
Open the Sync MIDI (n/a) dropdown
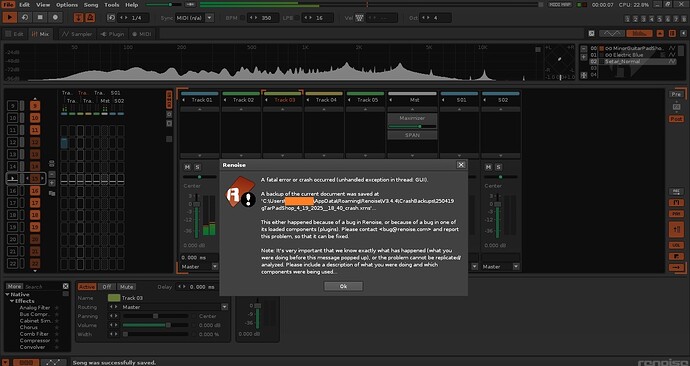tap(209, 18)
